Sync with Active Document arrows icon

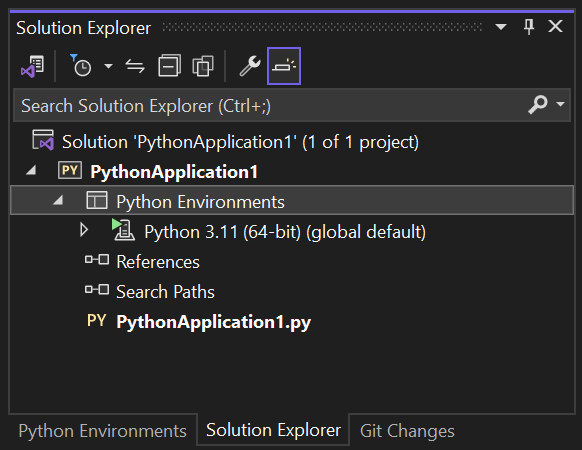click(x=135, y=66)
